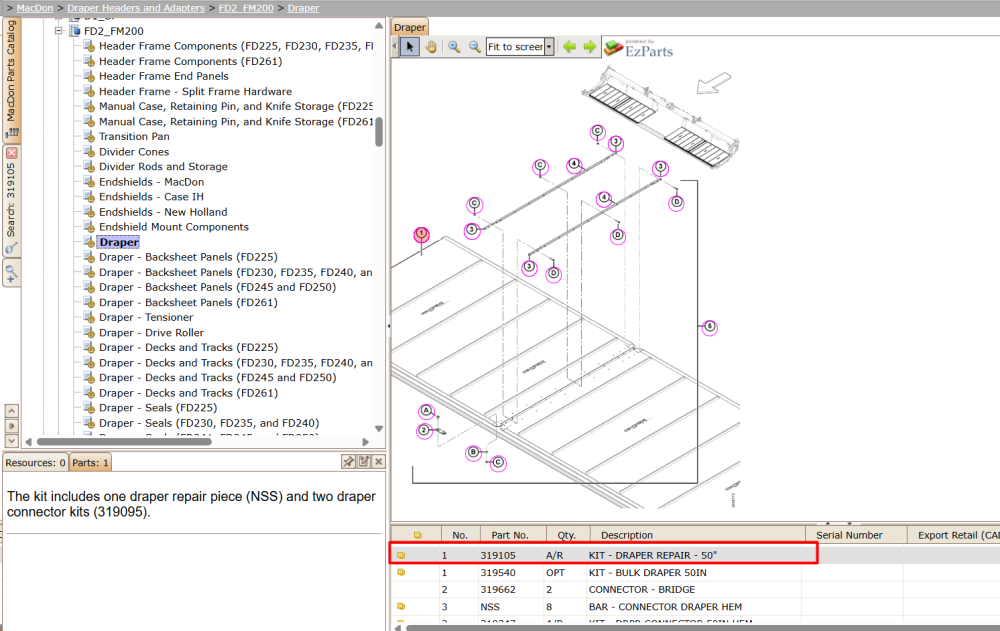Click the edit note icon in Resources panel

click(364, 461)
